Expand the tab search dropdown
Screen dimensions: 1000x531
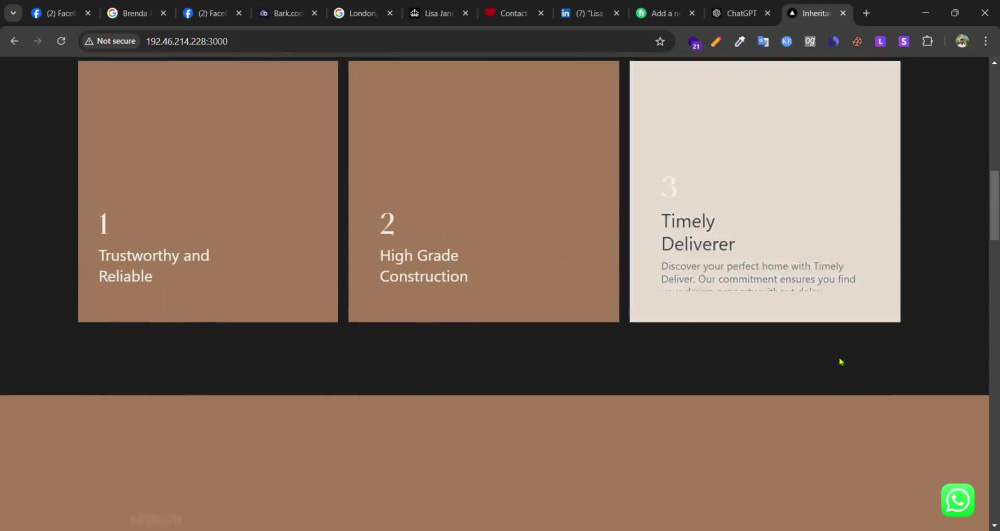pyautogui.click(x=13, y=13)
